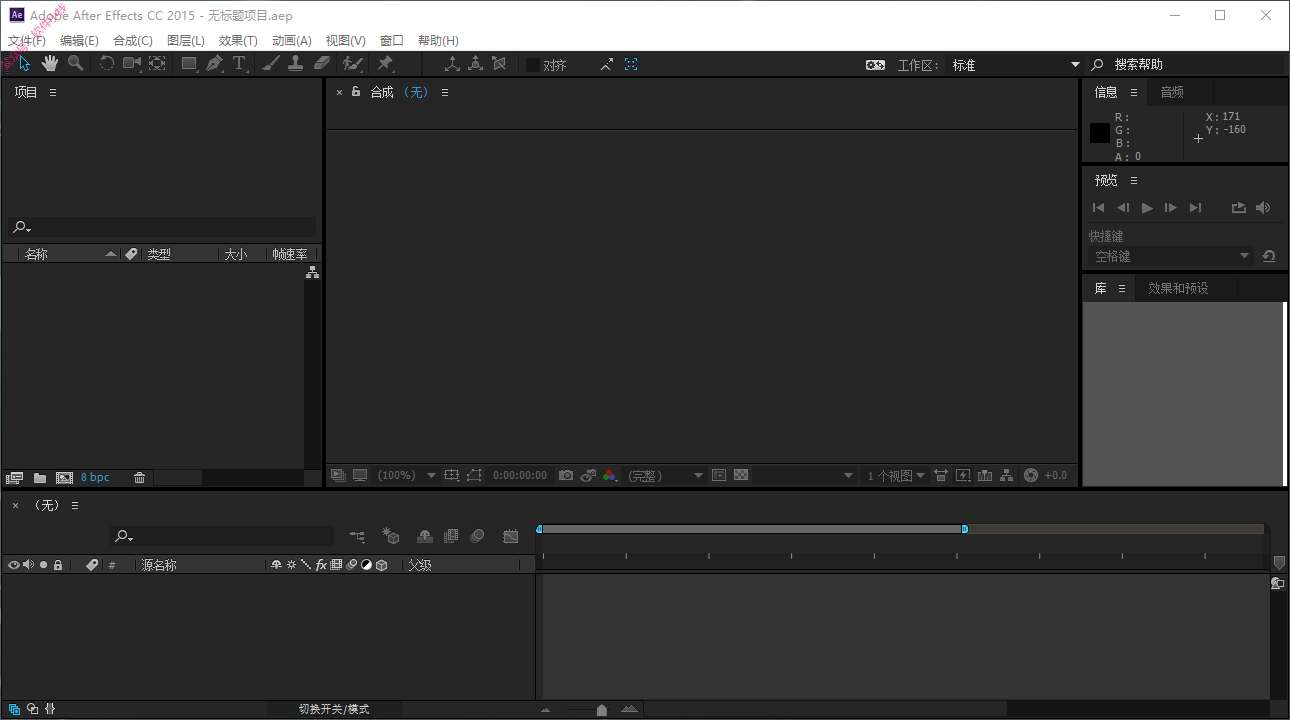
Task: Toggle the Draft 3D switch in timeline
Action: [x=391, y=537]
